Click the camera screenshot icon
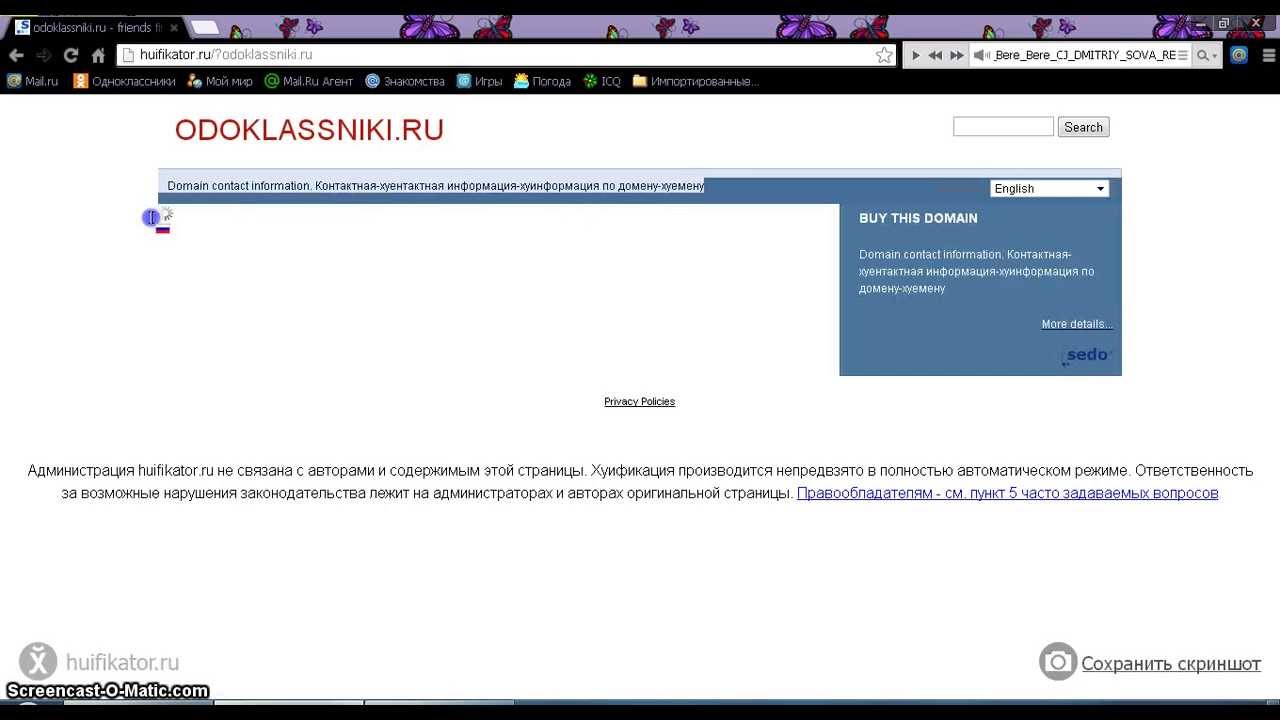The width and height of the screenshot is (1280, 720). pyautogui.click(x=1057, y=662)
